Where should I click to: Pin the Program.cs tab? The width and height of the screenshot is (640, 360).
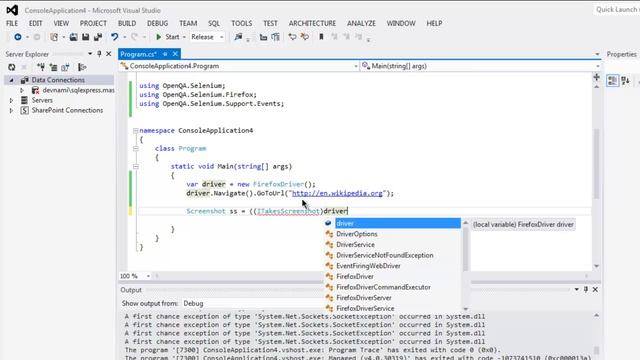point(165,54)
